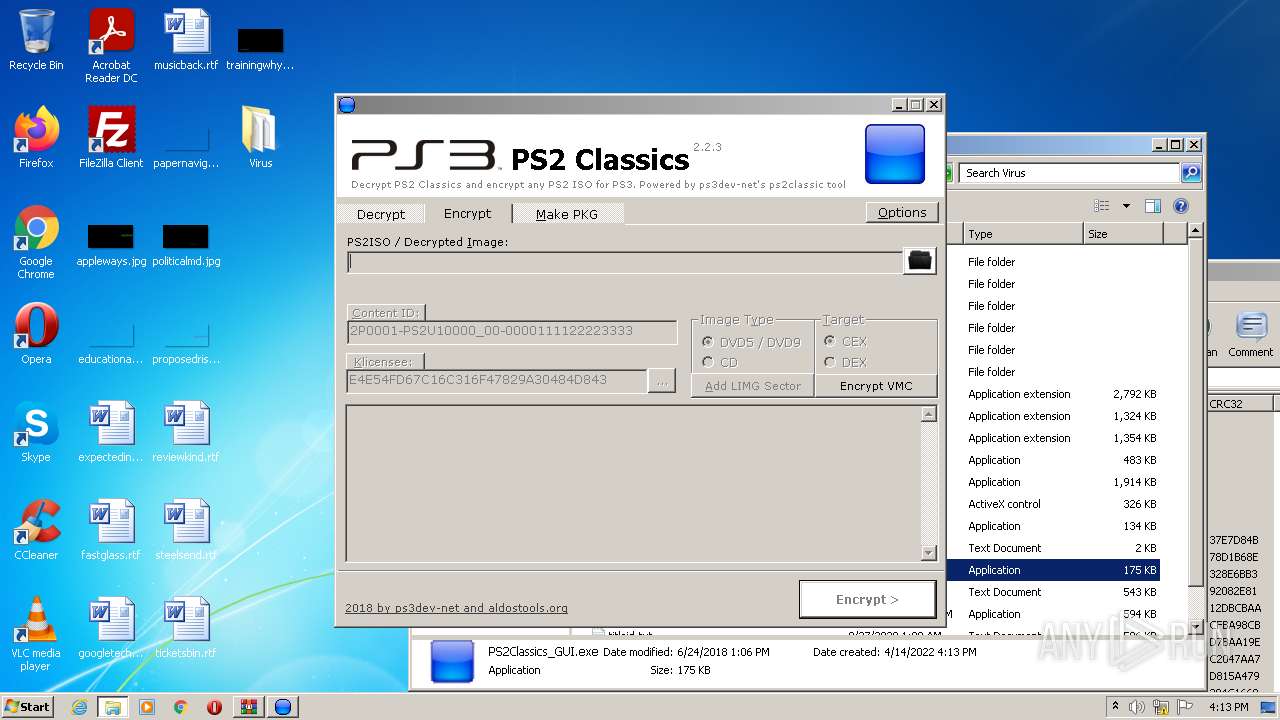This screenshot has height=720, width=1280.
Task: Open Internet Explorer from the taskbar
Action: click(x=79, y=707)
